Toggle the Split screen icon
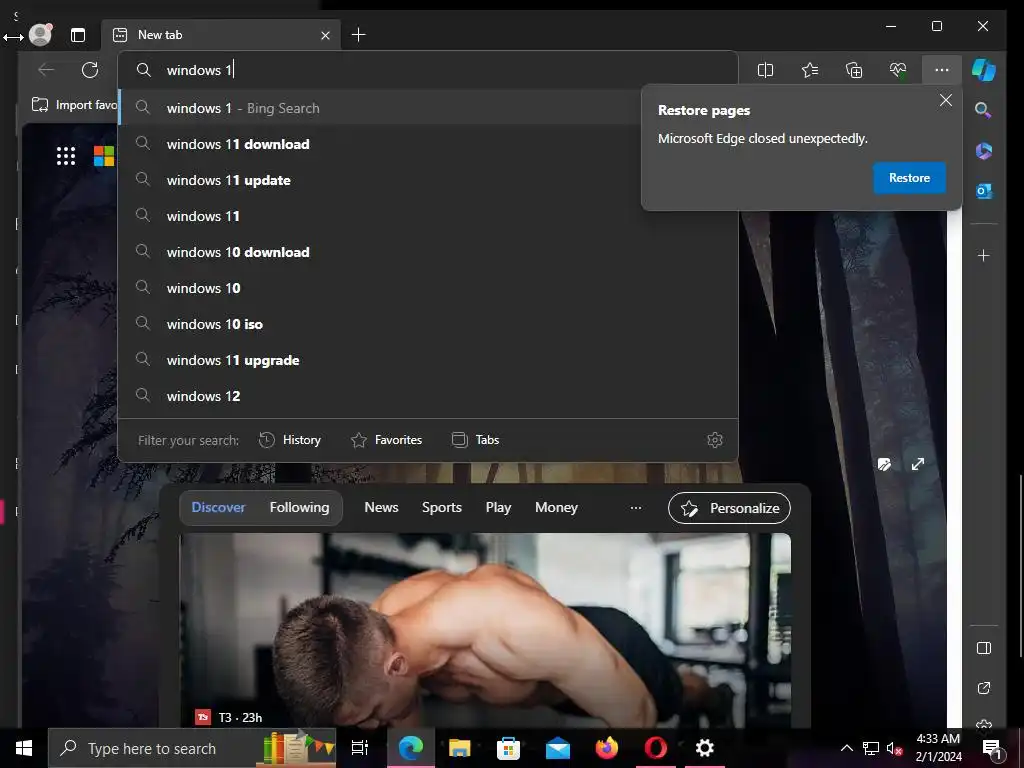This screenshot has width=1024, height=768. [x=765, y=70]
